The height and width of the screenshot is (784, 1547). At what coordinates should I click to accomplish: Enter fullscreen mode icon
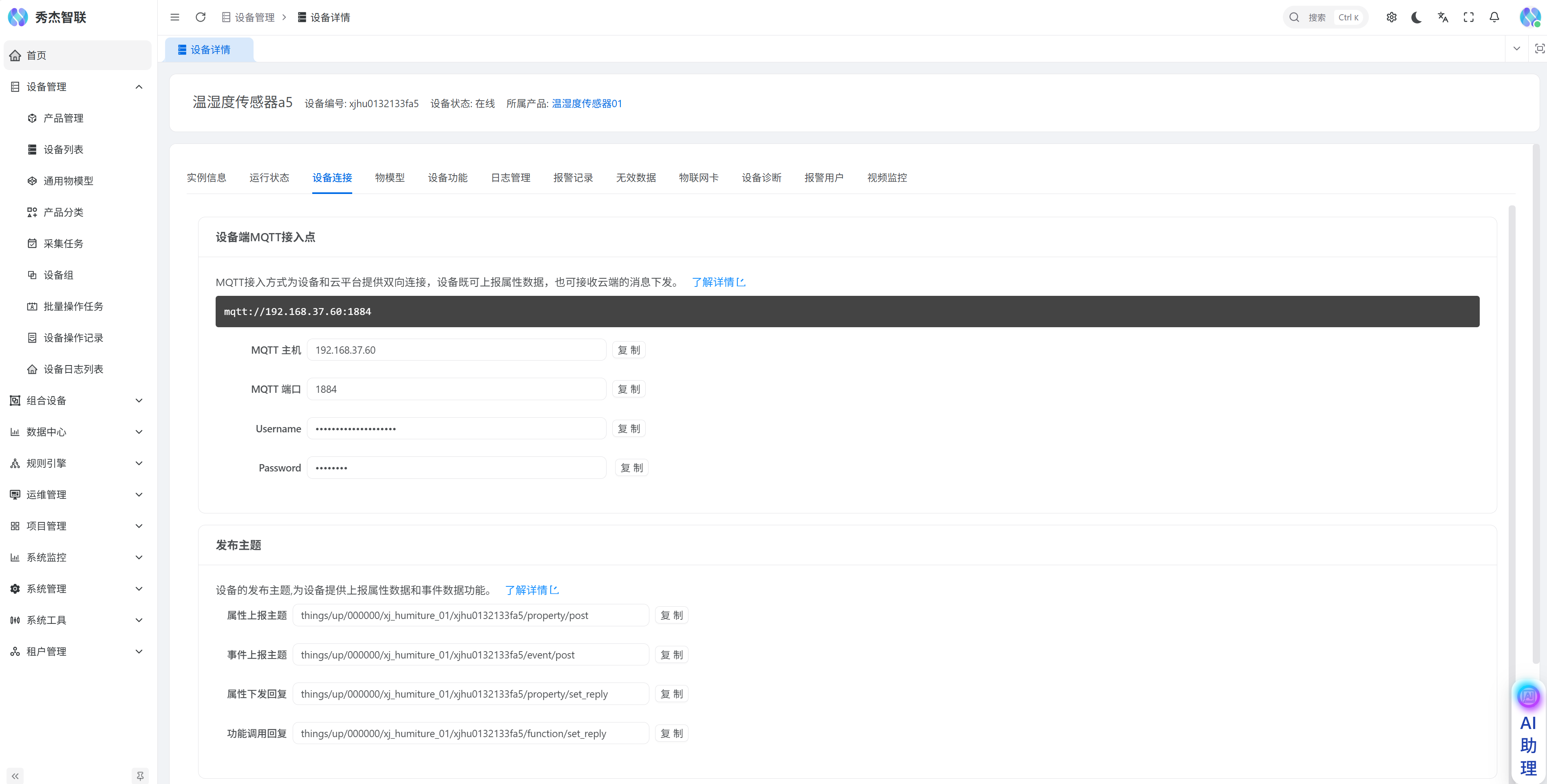pos(1468,18)
